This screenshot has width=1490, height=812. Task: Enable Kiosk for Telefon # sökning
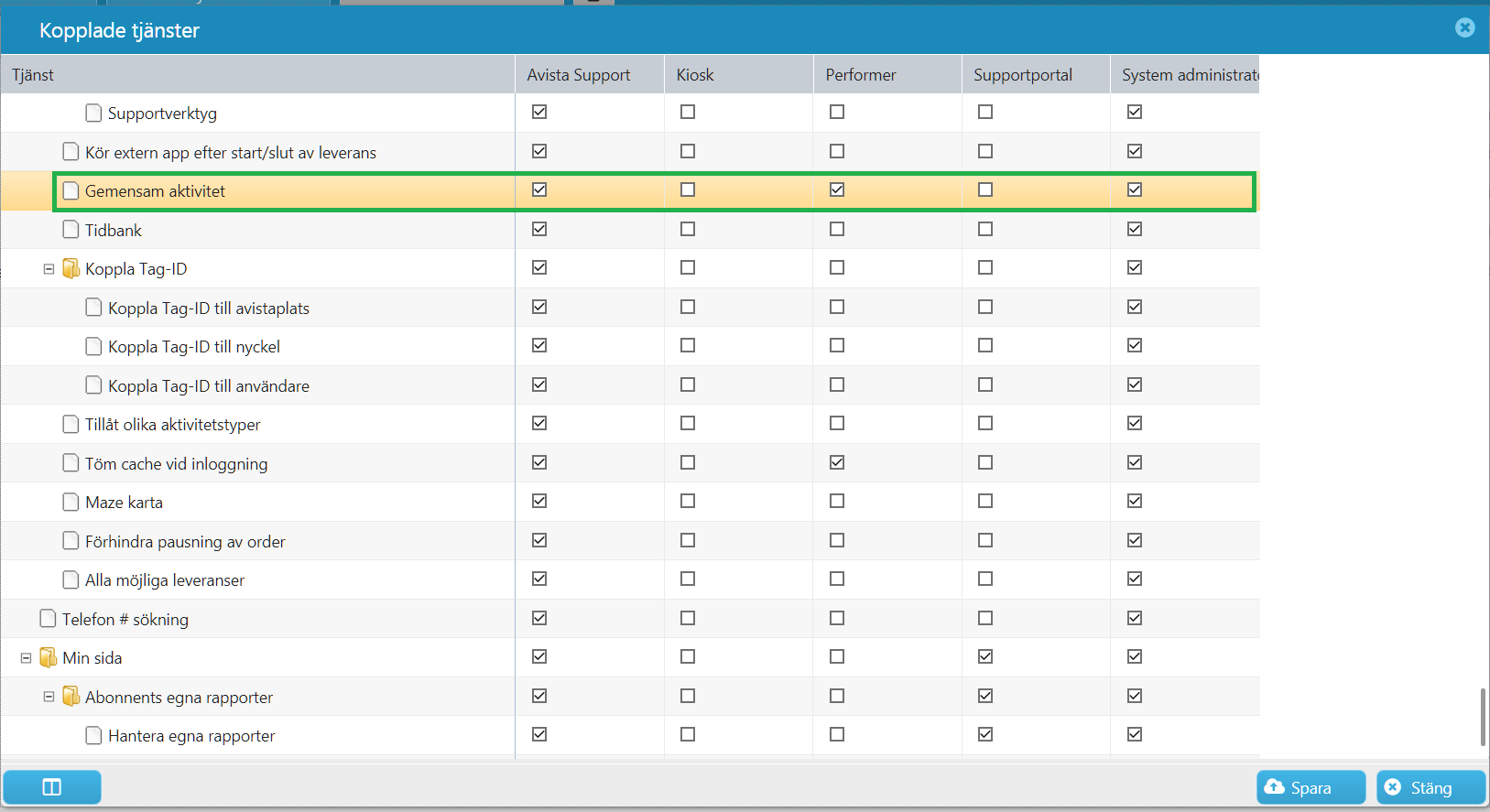click(x=688, y=618)
